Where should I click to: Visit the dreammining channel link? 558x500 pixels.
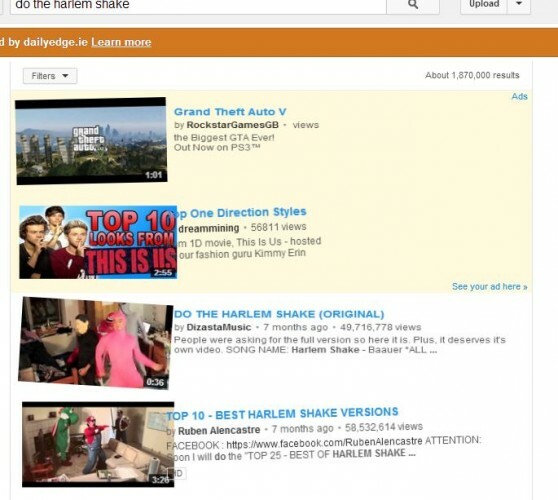click(209, 228)
